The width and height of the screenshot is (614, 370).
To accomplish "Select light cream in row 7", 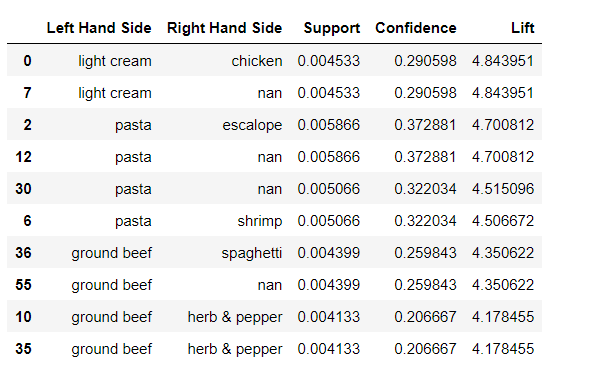I will [115, 93].
